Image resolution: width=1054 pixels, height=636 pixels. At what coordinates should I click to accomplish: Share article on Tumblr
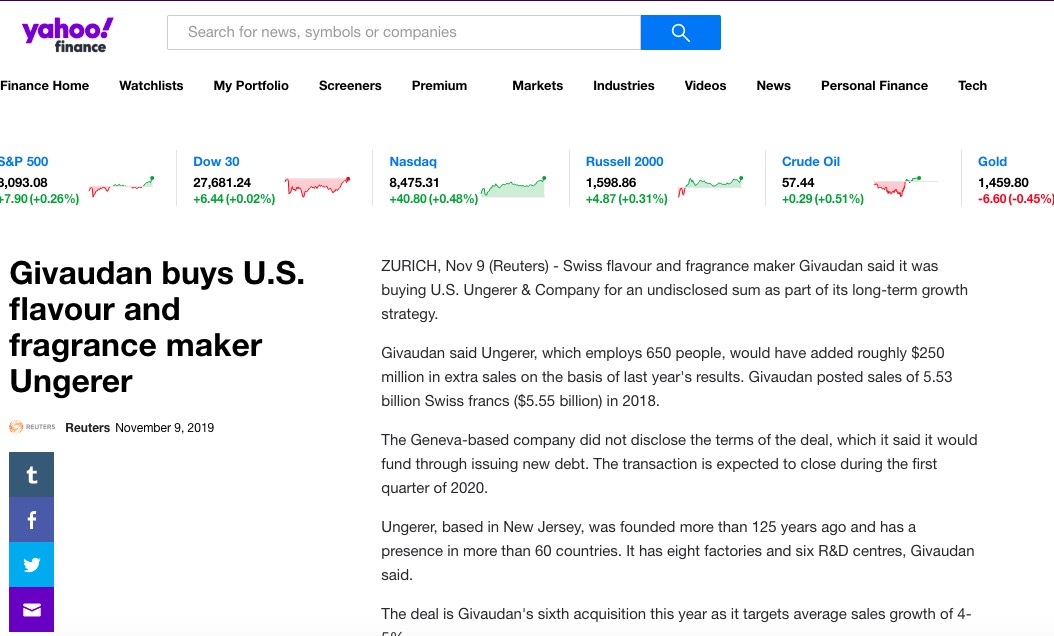[31, 474]
